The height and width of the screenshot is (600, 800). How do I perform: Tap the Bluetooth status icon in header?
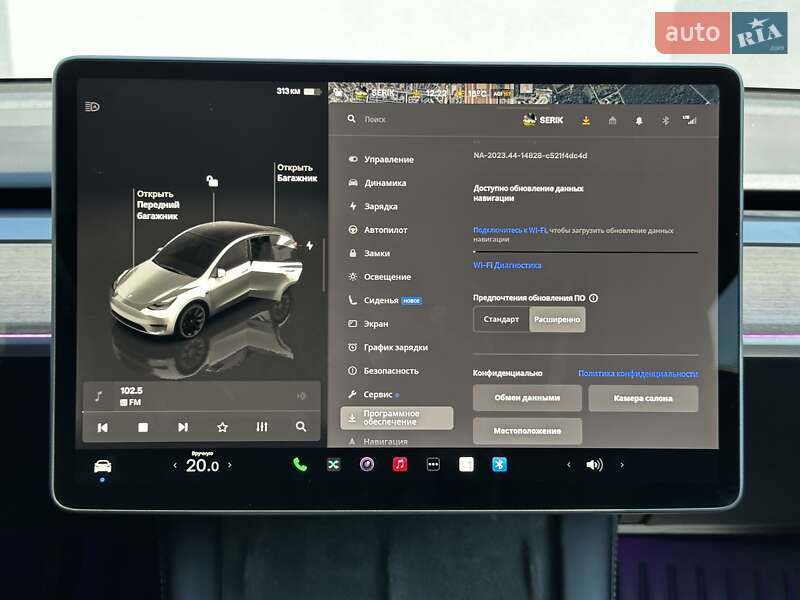click(665, 121)
